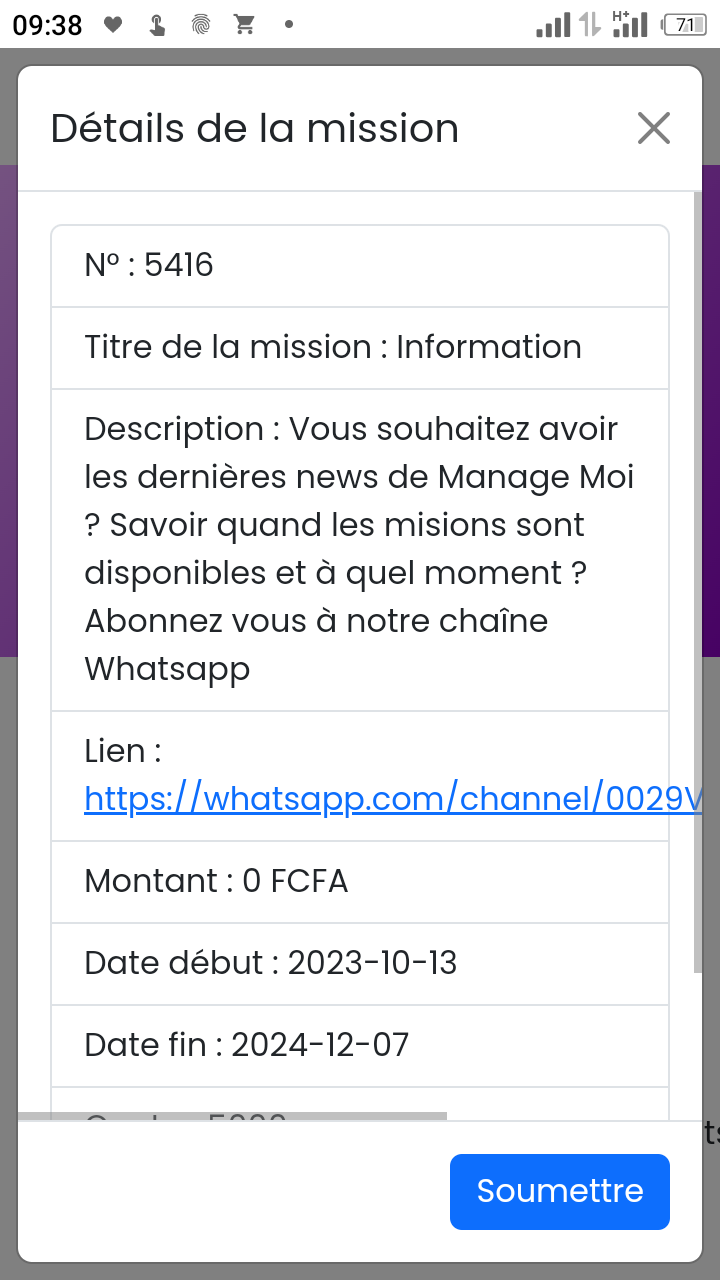The height and width of the screenshot is (1280, 720).
Task: Open the WhatsApp channel link
Action: tap(392, 799)
